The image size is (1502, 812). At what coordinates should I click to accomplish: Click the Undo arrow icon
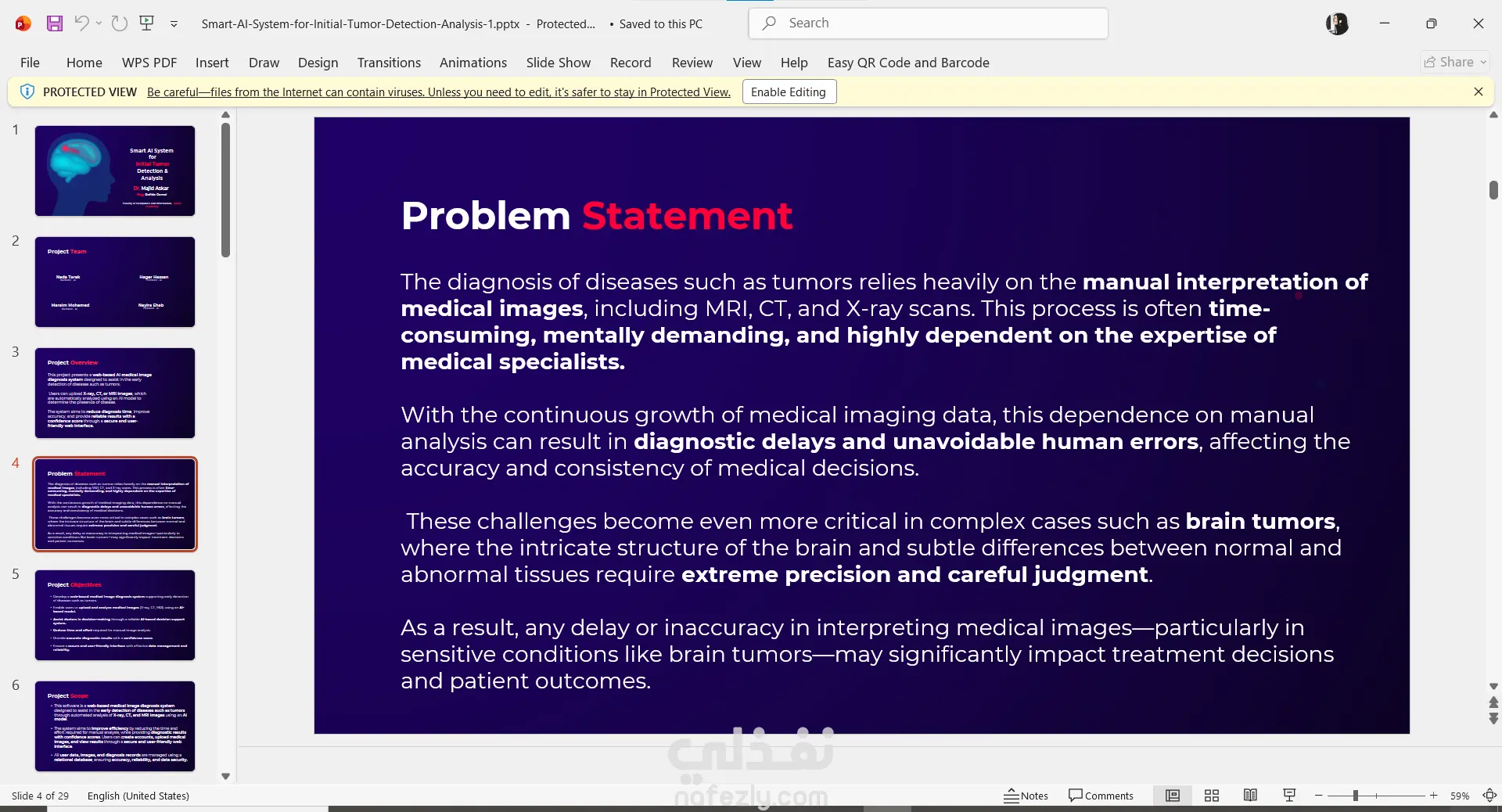click(x=81, y=23)
